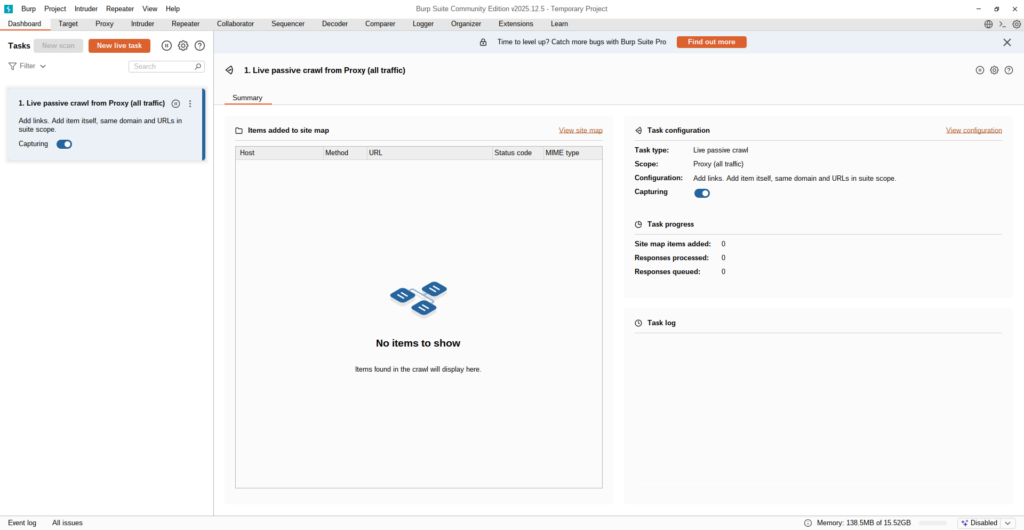Click the task Search input field
Viewport: 1024px width, 530px height.
point(166,66)
